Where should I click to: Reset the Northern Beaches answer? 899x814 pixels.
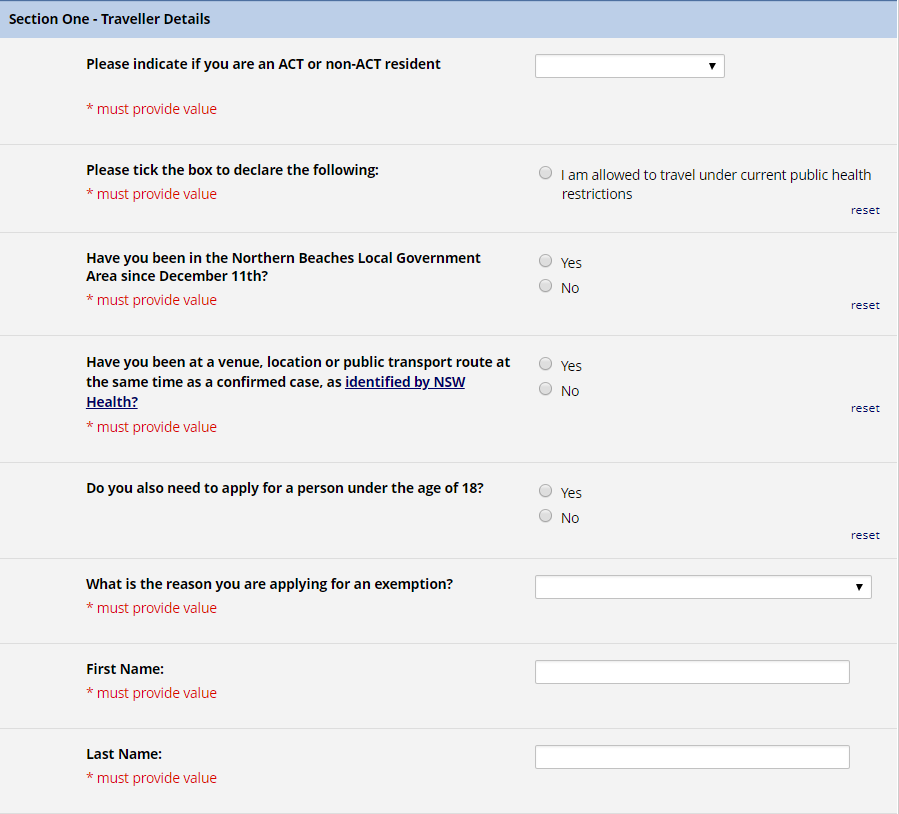(865, 306)
